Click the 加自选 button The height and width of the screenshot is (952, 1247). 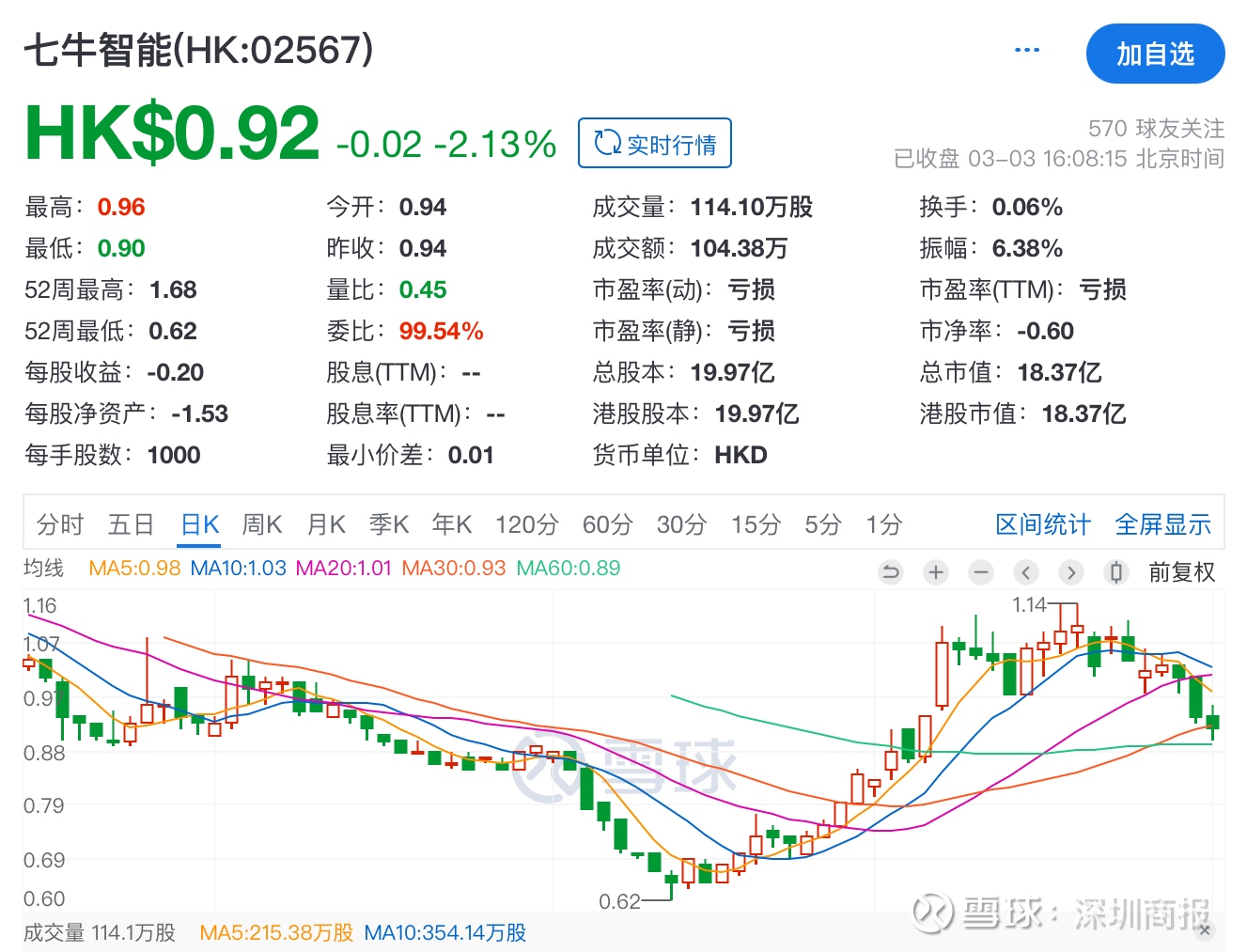coord(1155,54)
